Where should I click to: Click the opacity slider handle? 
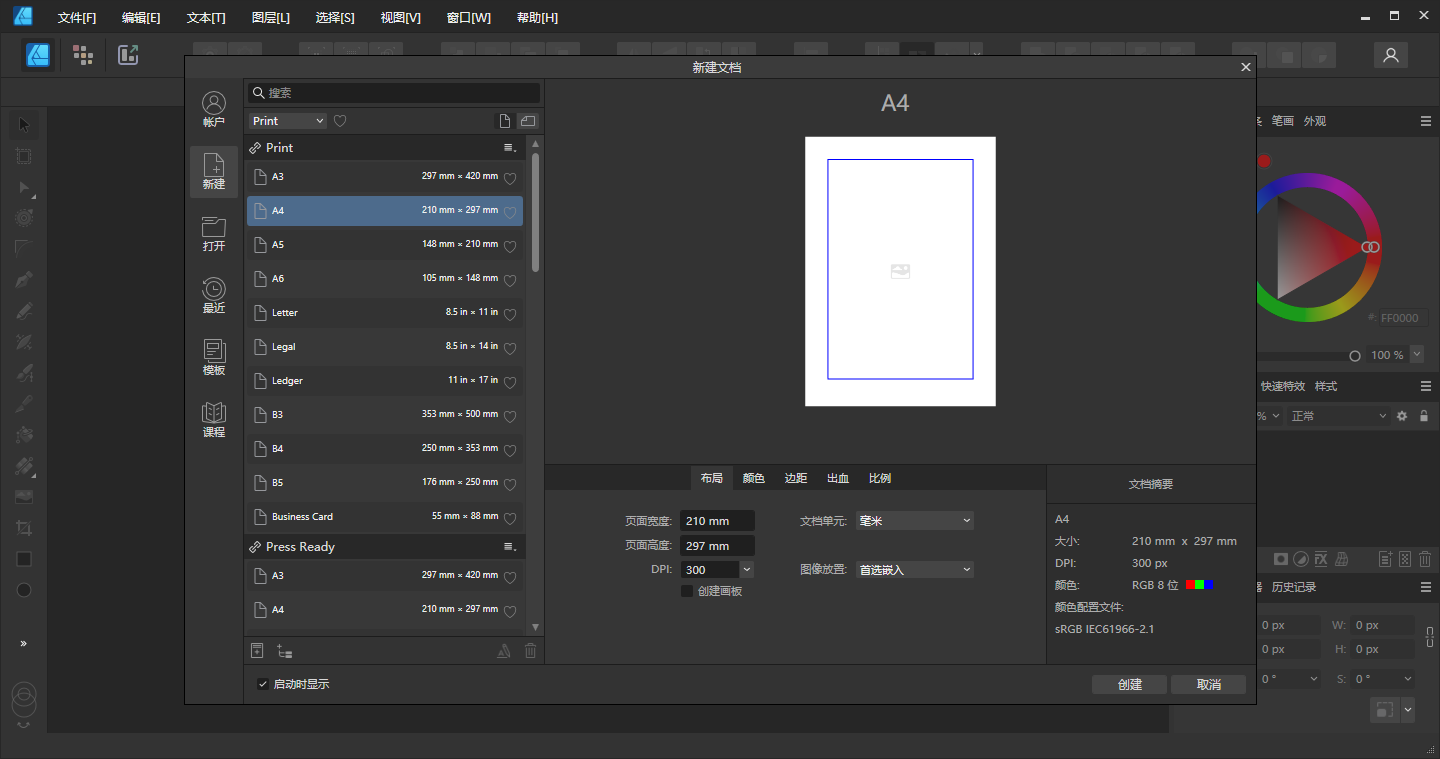[x=1355, y=355]
